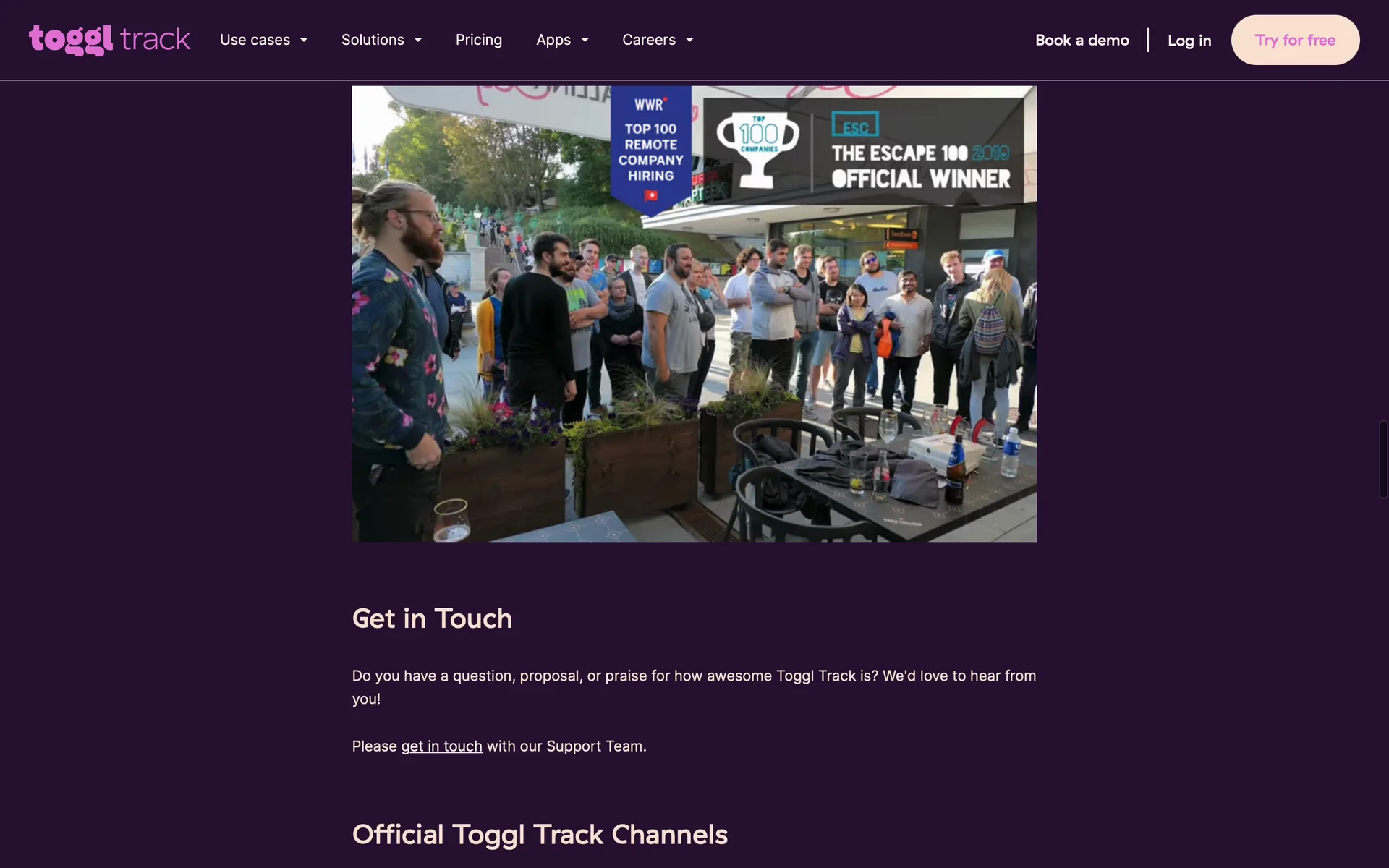1389x868 pixels.
Task: Expand the Solutions dropdown arrow
Action: click(x=418, y=41)
